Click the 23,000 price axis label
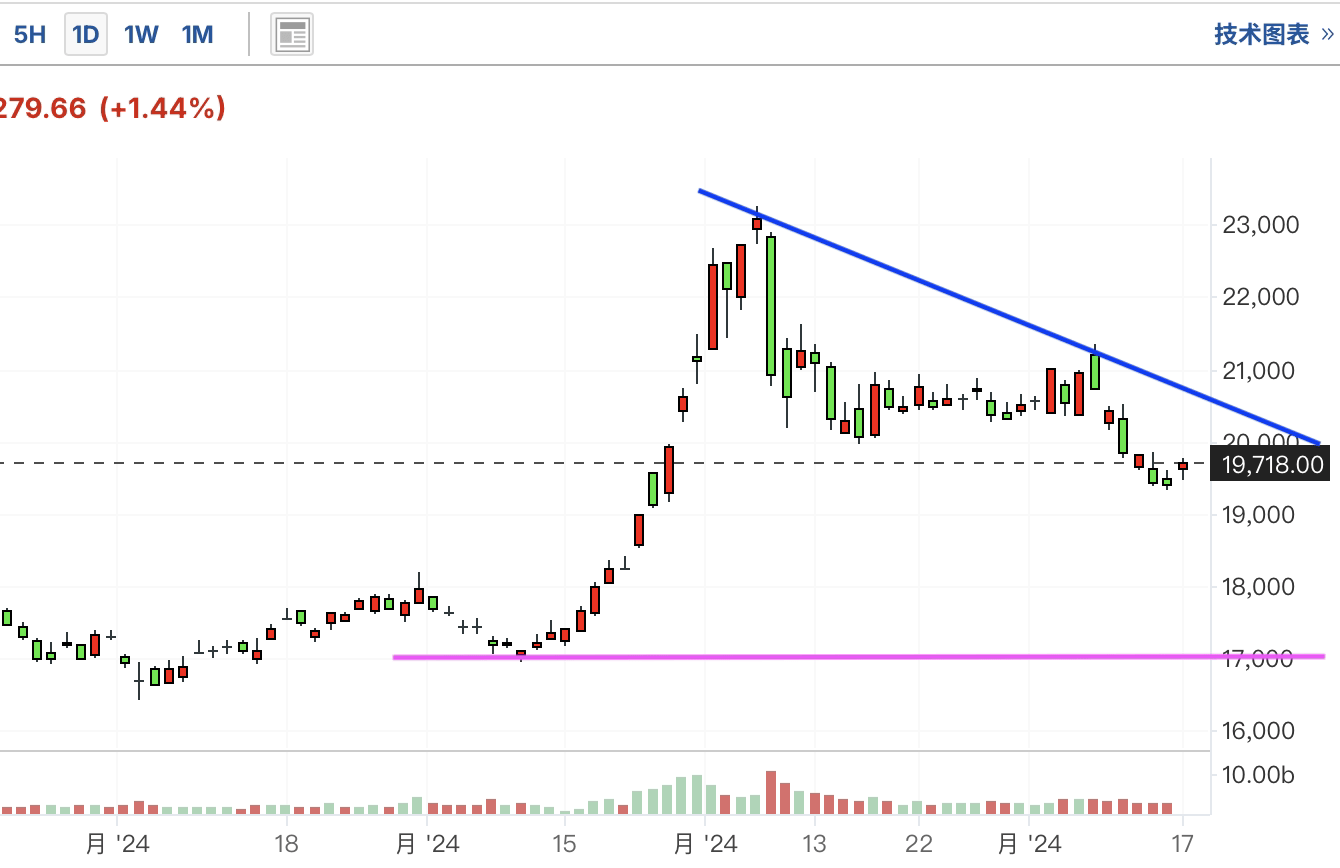Image resolution: width=1340 pixels, height=868 pixels. coord(1261,225)
